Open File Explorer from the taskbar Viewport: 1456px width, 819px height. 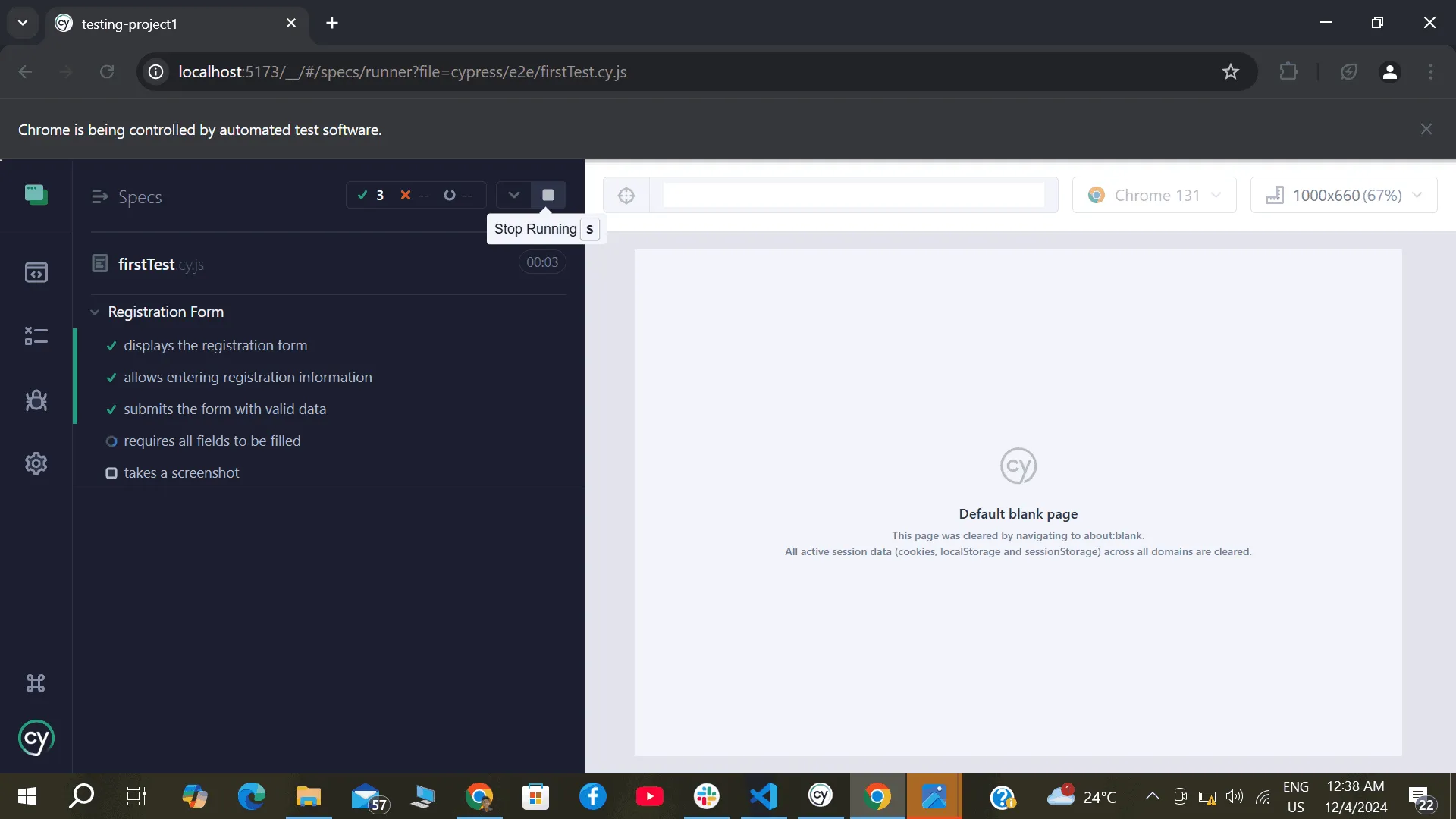click(309, 796)
